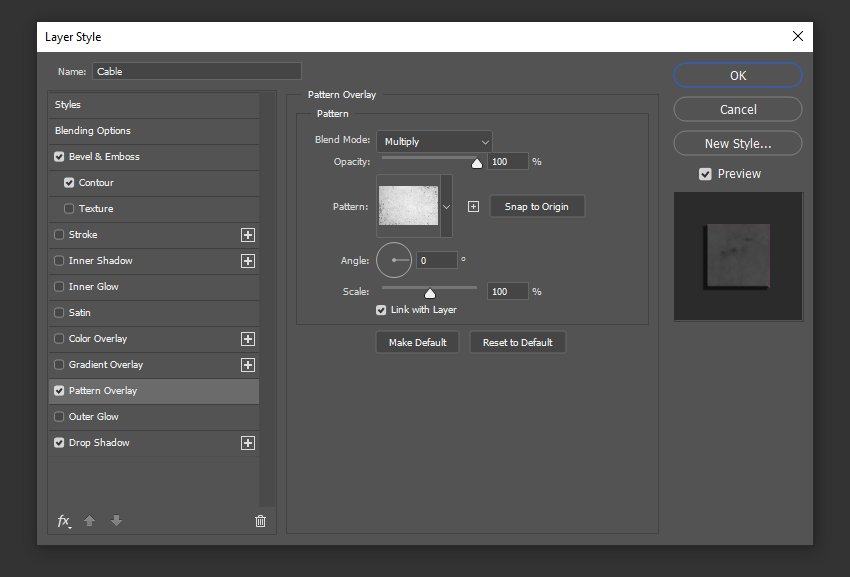Uncheck Link with Layer
Image resolution: width=850 pixels, height=577 pixels.
[x=381, y=310]
